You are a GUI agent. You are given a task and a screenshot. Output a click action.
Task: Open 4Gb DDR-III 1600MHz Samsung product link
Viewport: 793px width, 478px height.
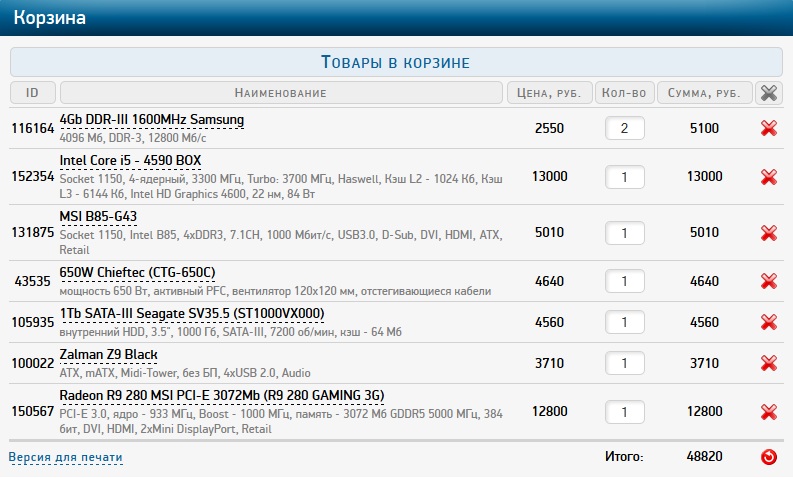(x=152, y=120)
